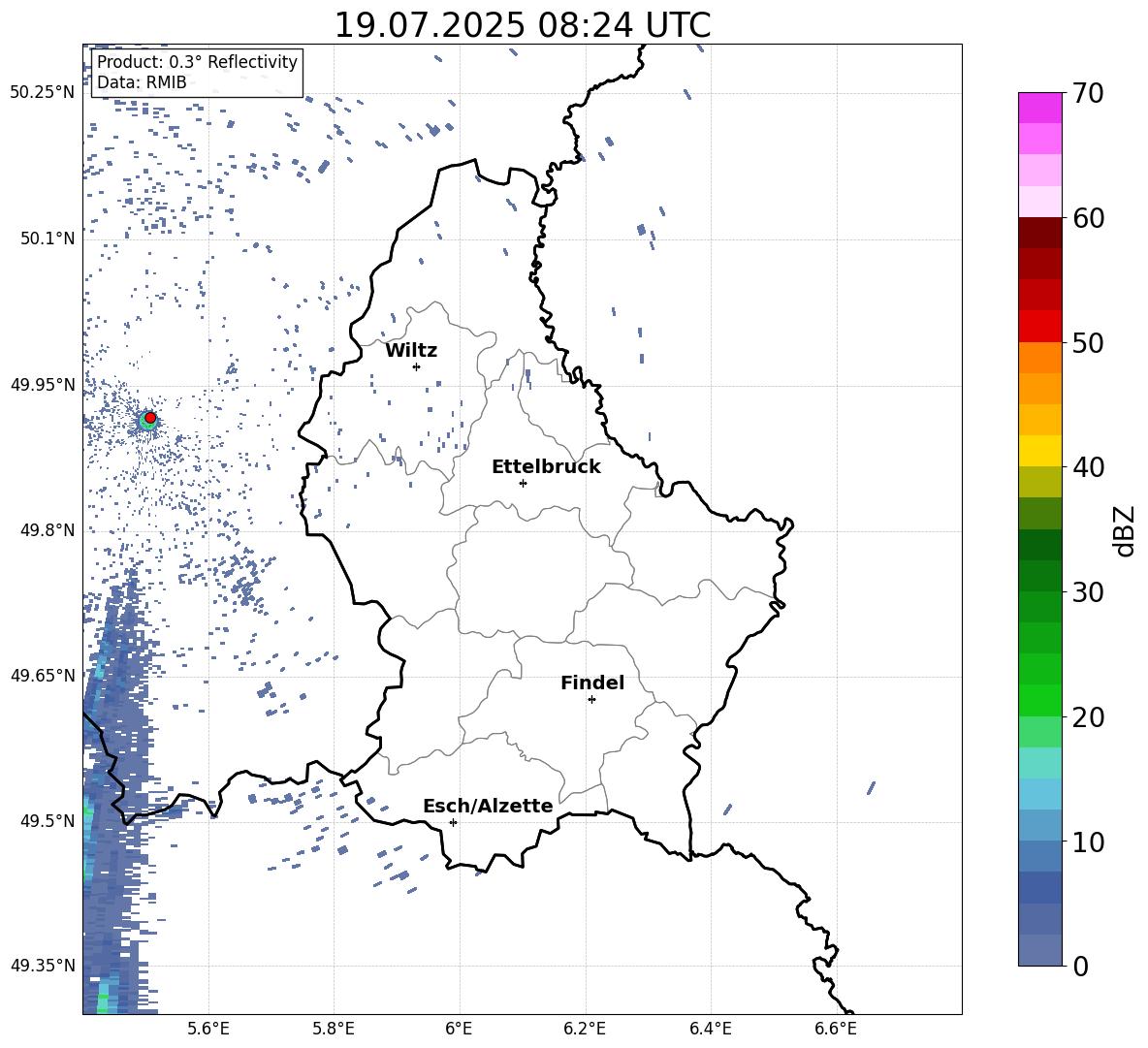Viewport: 1148px width, 1048px height.
Task: Click the 49.5°N latitude label
Action: 48,820
